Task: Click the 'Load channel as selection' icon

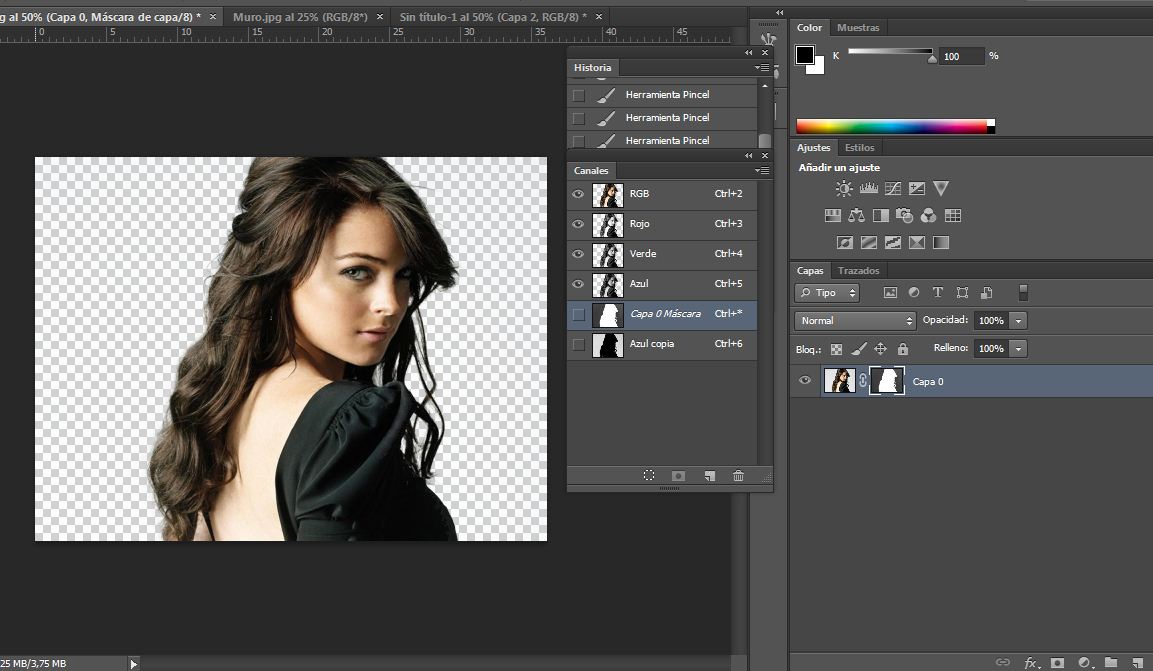Action: click(x=649, y=476)
